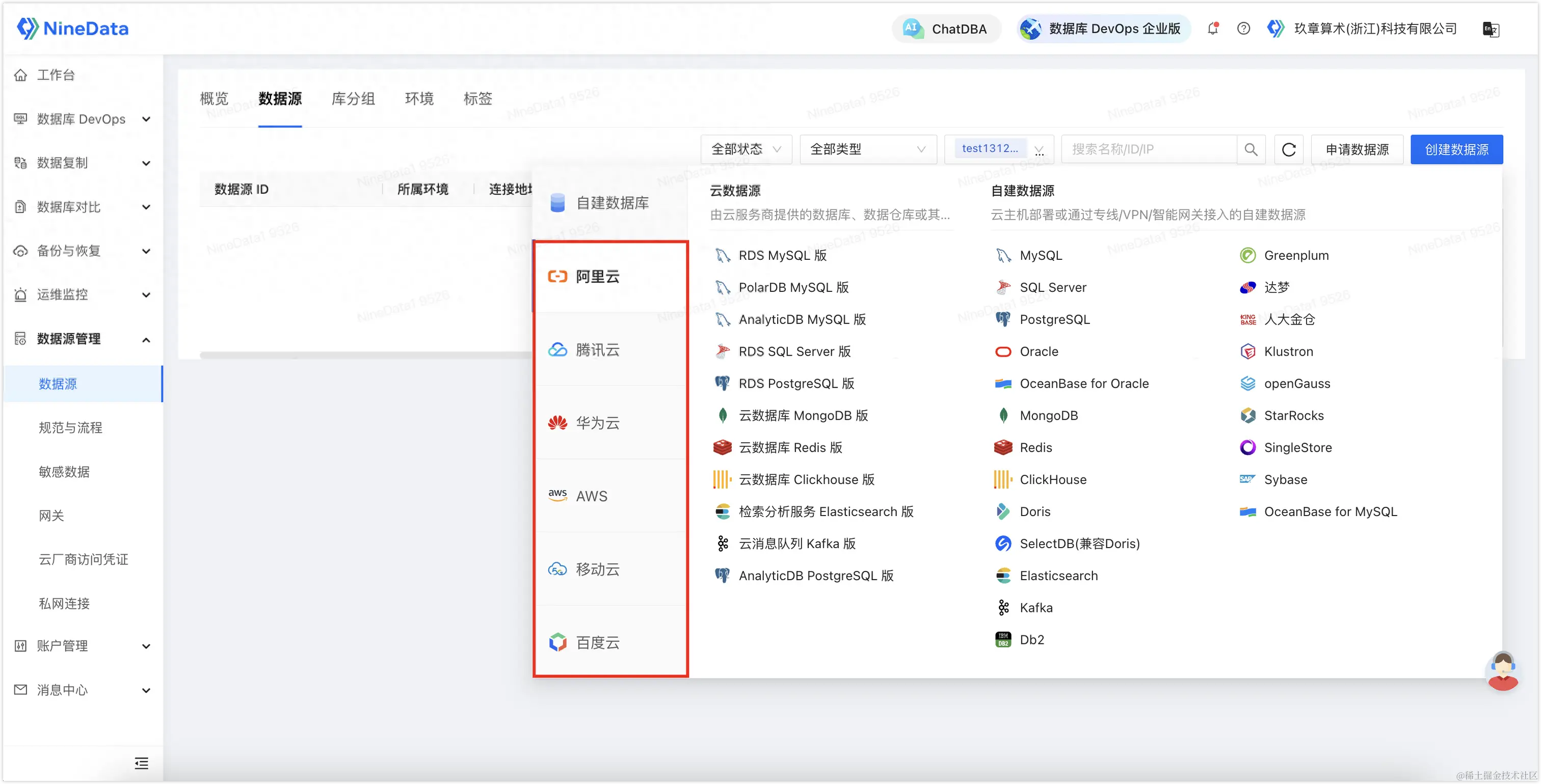The width and height of the screenshot is (1541, 784).
Task: Open the customer service avatar chat
Action: (x=1502, y=670)
